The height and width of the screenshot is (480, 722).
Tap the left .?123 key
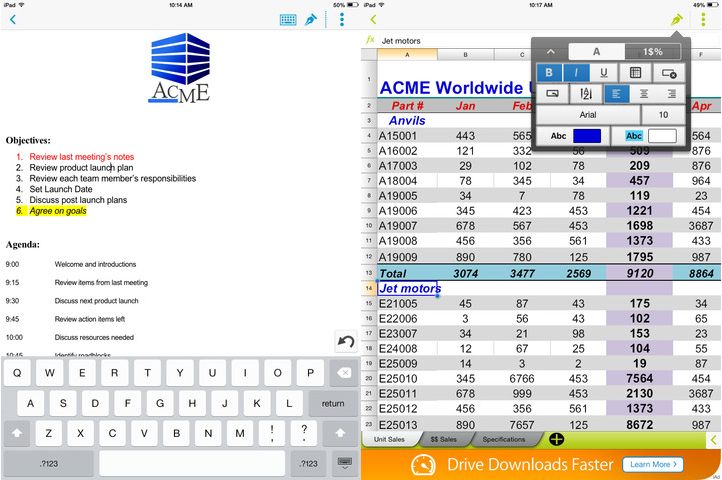48,463
